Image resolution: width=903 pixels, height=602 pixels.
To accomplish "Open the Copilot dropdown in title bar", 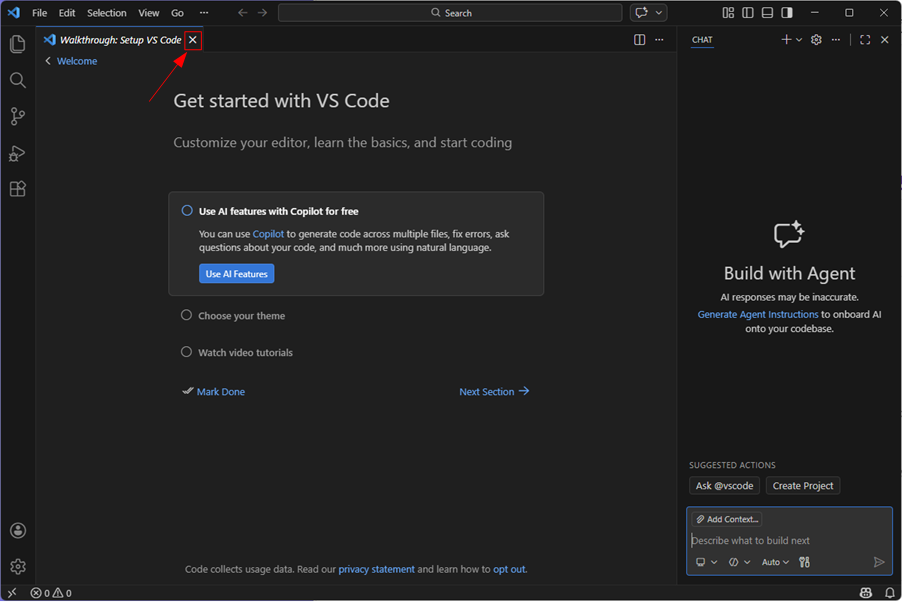I will [659, 13].
